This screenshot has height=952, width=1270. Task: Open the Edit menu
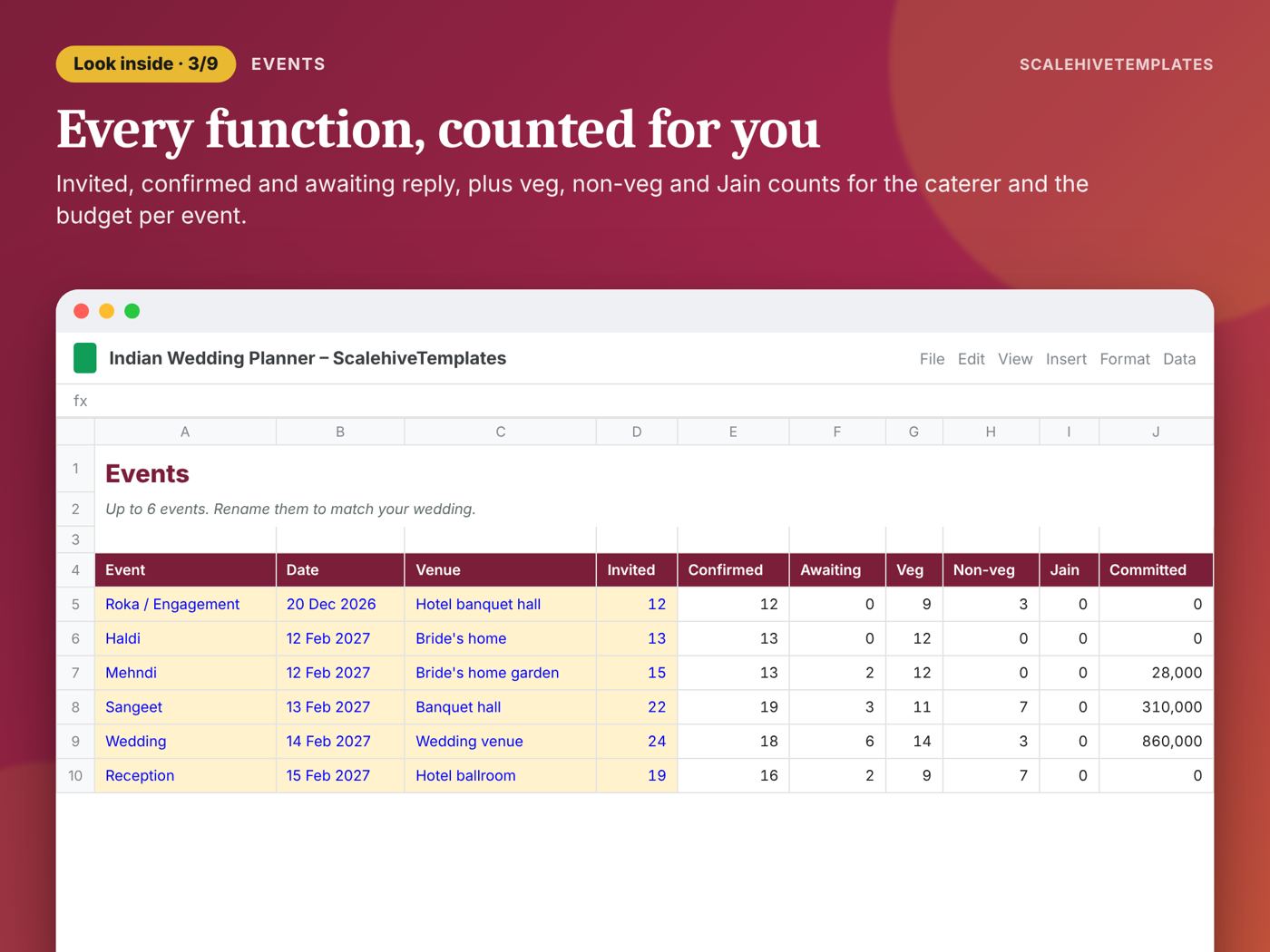click(x=971, y=359)
